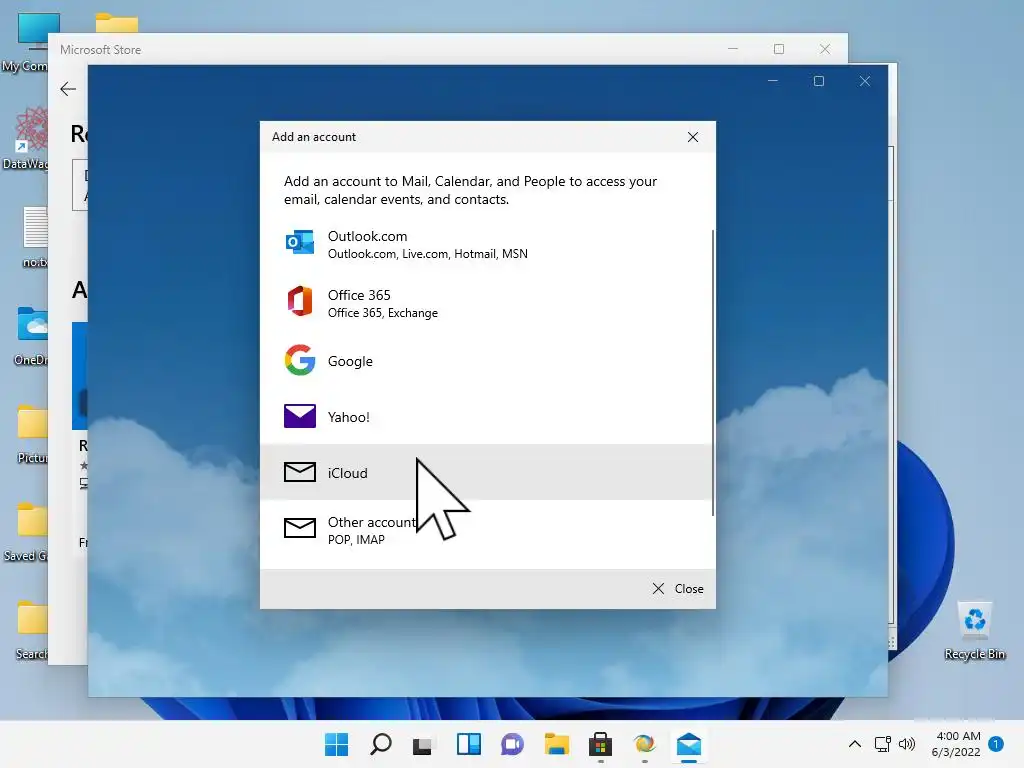Choose the Outlook.com account option
This screenshot has height=768, width=1024.
click(x=486, y=244)
